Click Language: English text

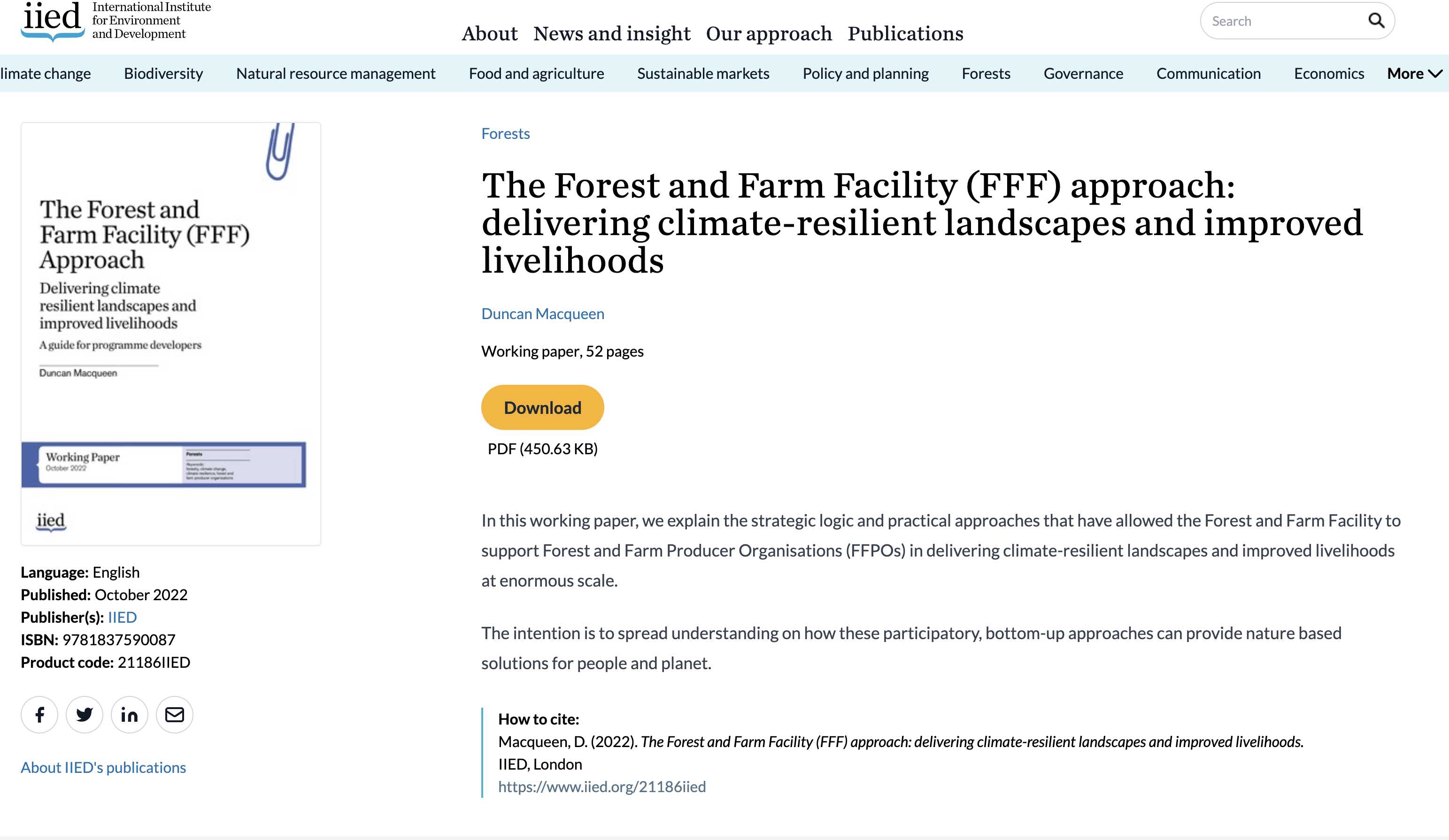coord(80,572)
